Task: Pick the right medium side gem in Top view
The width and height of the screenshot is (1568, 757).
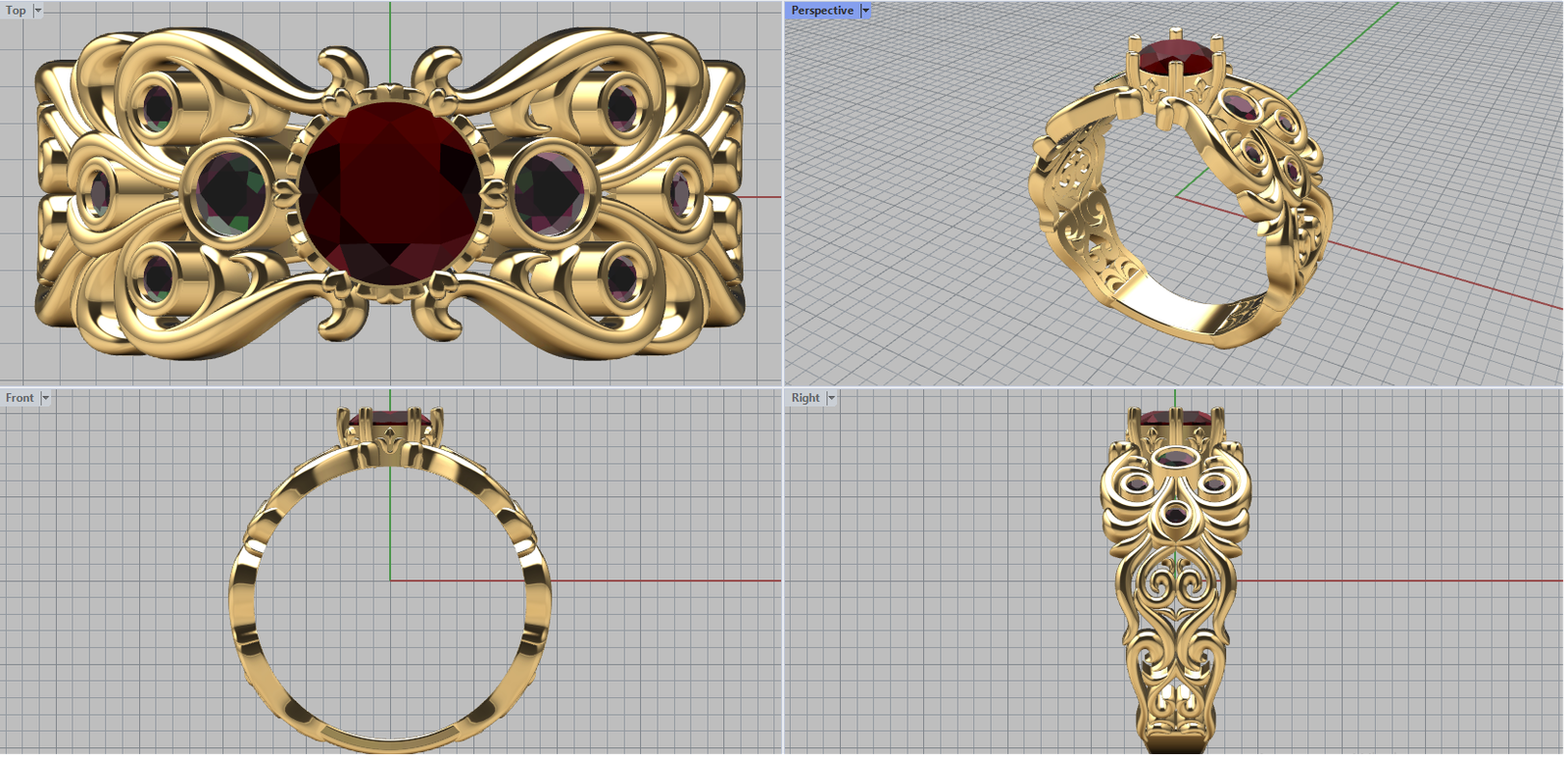Action: click(551, 188)
